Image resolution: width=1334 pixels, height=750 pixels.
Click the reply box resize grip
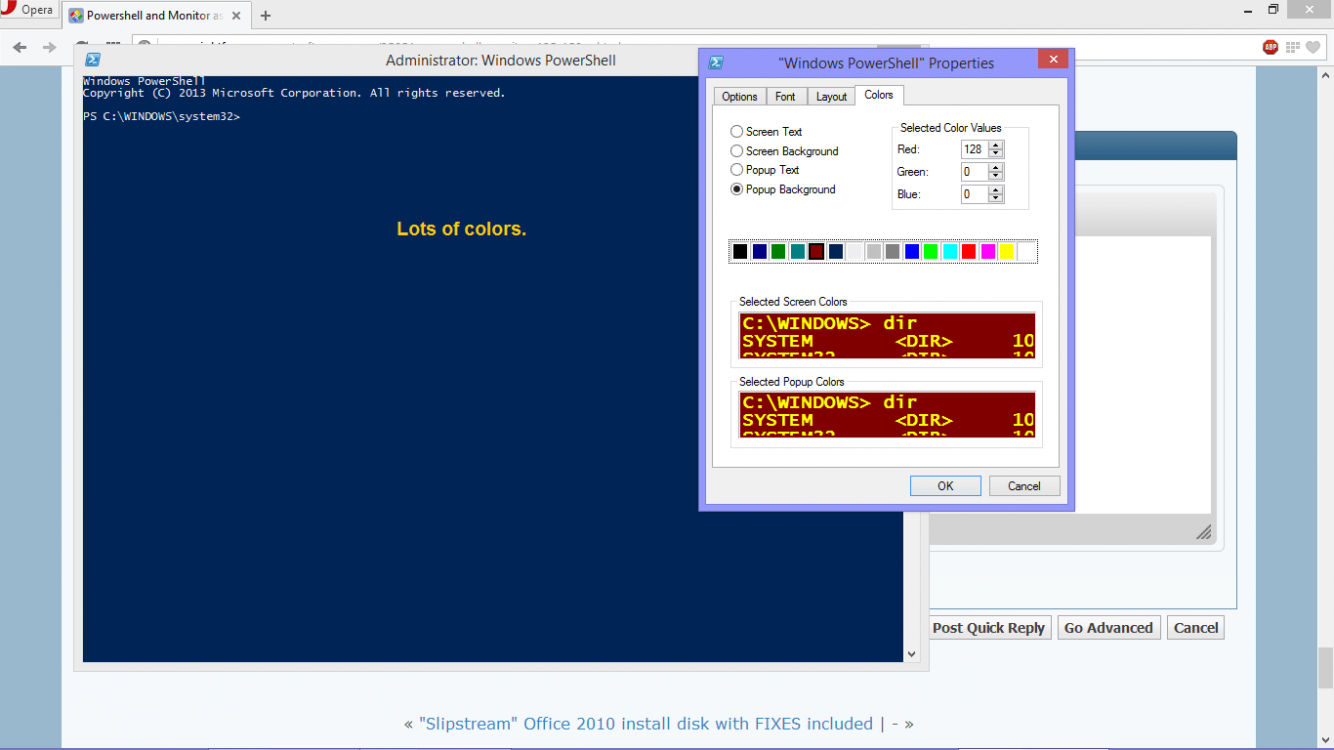click(x=1204, y=533)
